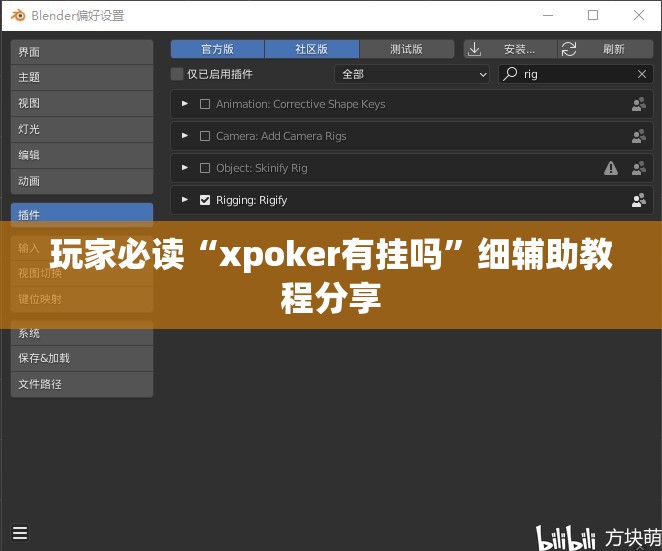Click community icon on Skinify Rig row

pos(639,168)
